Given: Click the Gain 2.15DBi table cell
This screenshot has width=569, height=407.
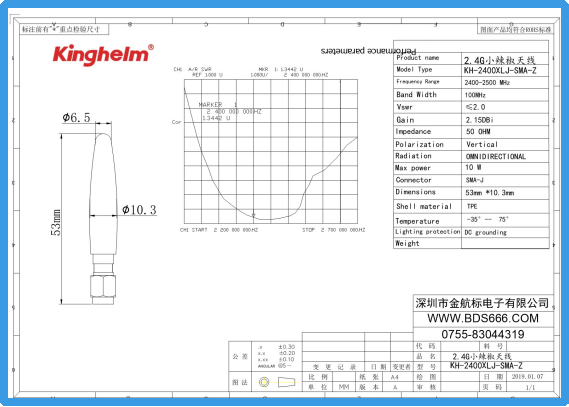Looking at the screenshot, I should point(505,120).
